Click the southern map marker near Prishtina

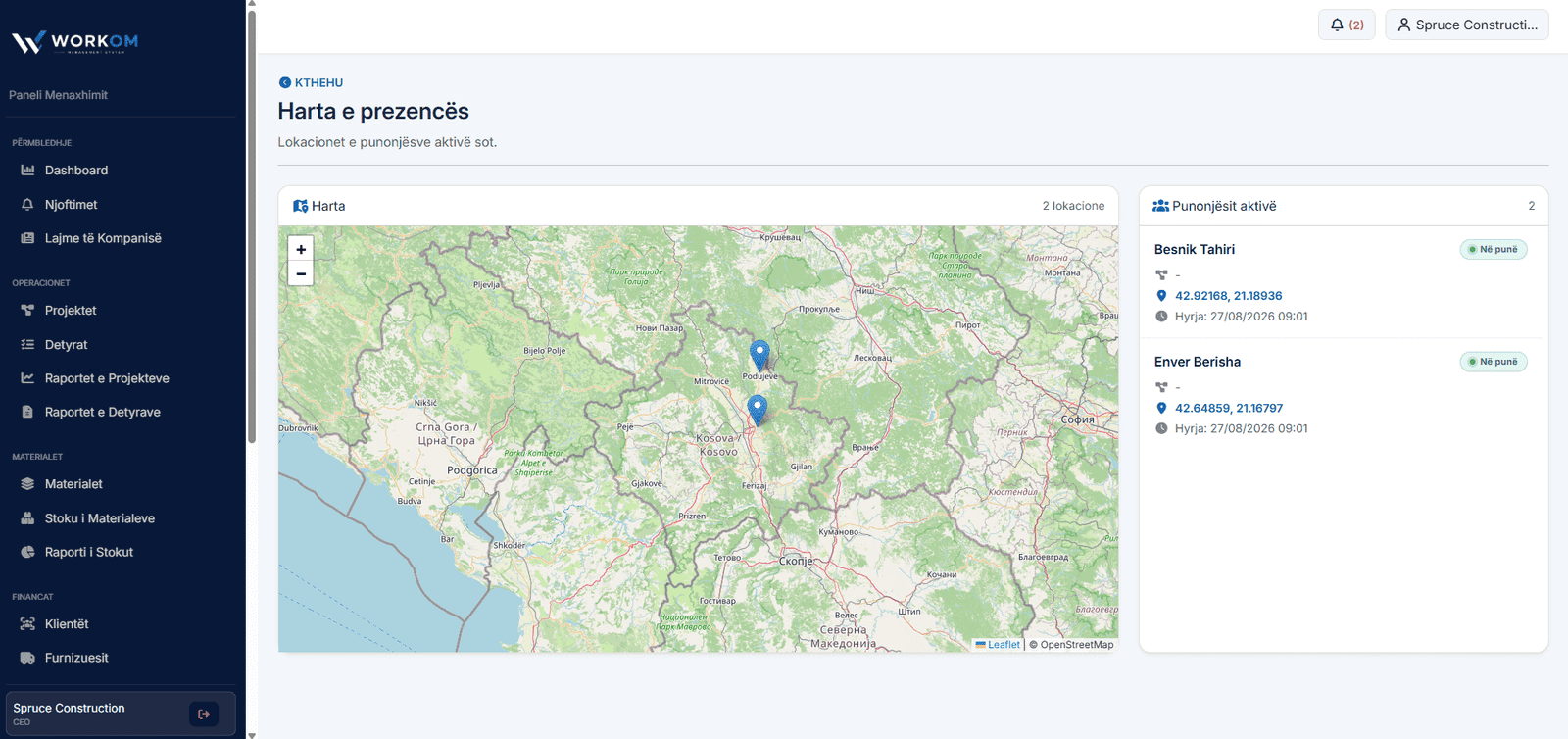click(758, 410)
